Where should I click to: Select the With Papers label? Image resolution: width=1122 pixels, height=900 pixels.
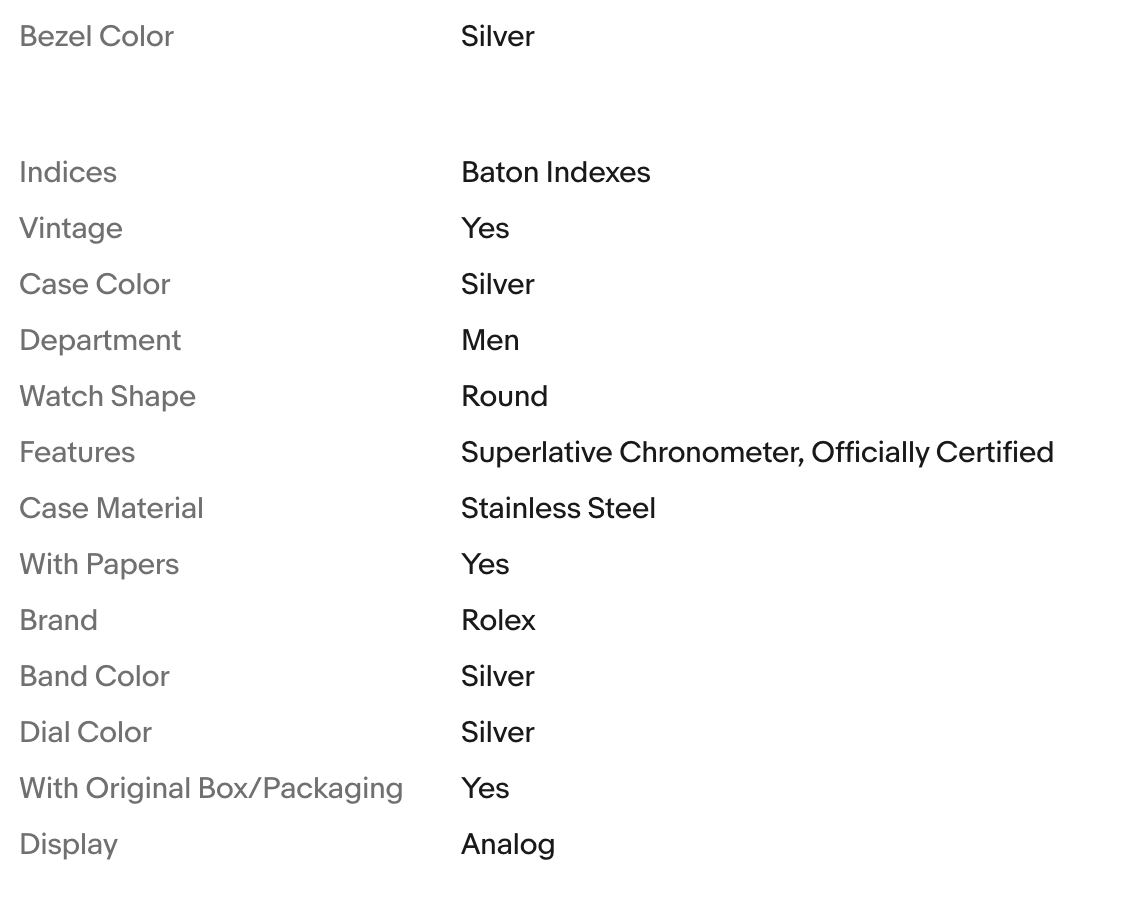[x=99, y=565]
